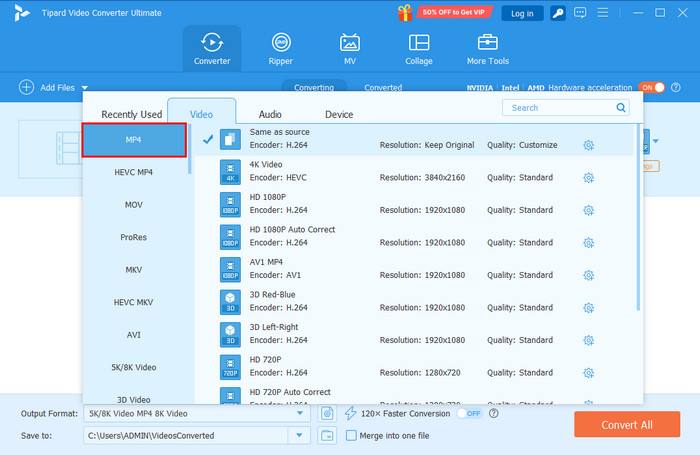Expand the Save to path dropdown
Image resolution: width=700 pixels, height=455 pixels.
(x=300, y=435)
